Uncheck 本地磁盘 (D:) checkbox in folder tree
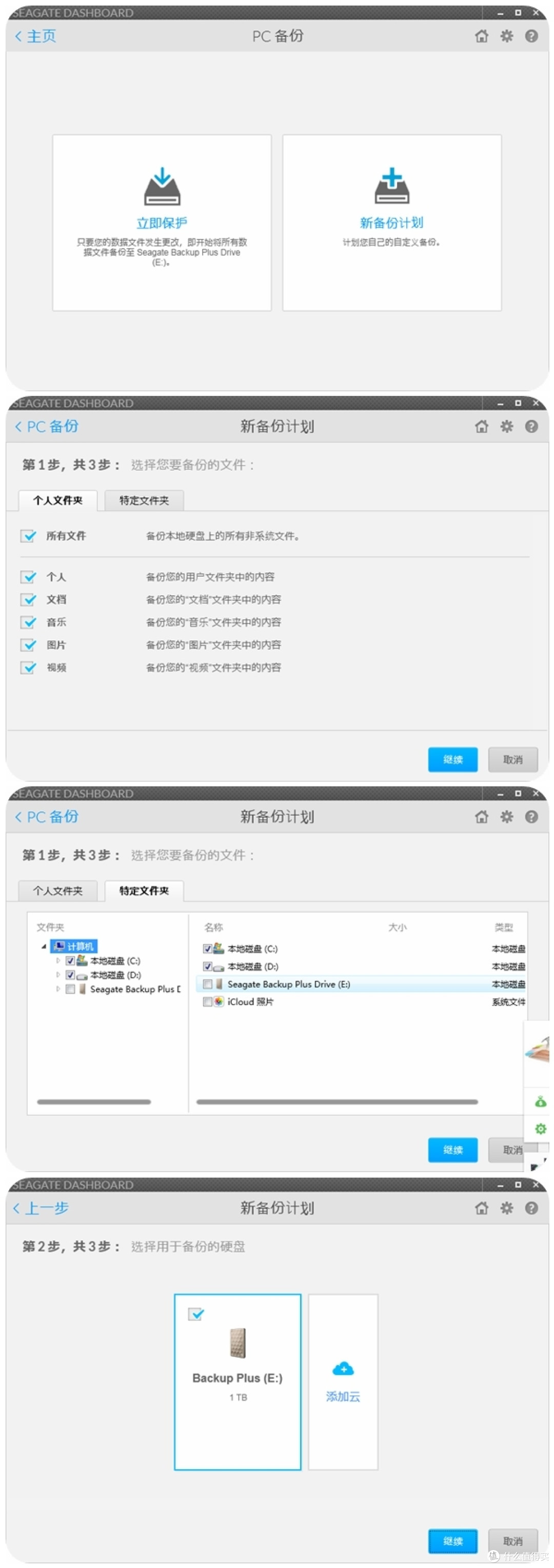This screenshot has height=1568, width=554. coord(70,975)
